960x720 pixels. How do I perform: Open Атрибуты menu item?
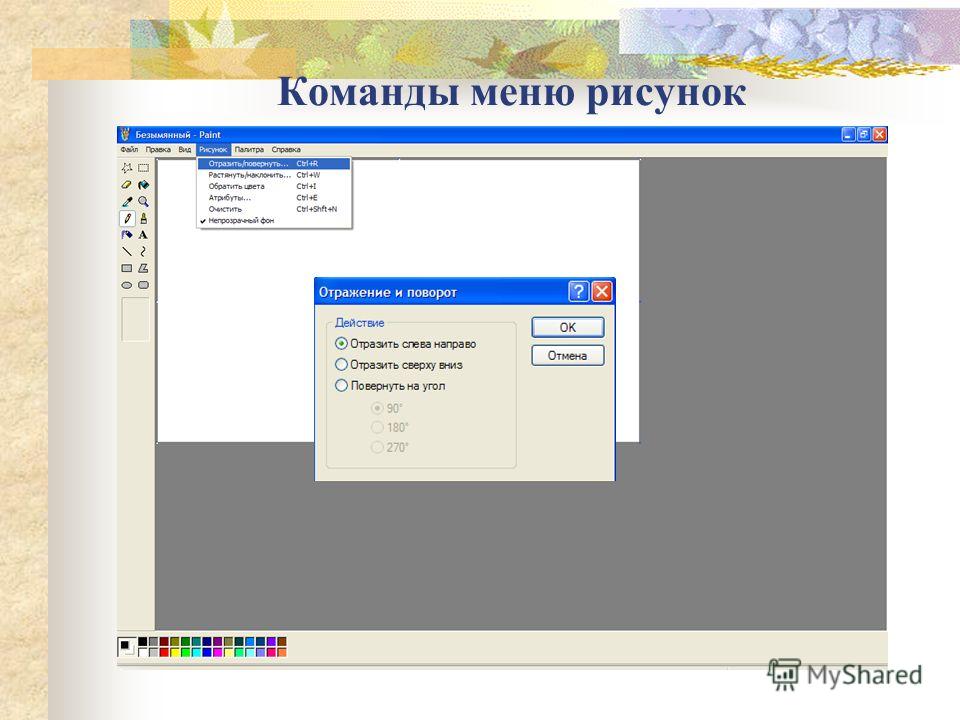click(x=274, y=198)
